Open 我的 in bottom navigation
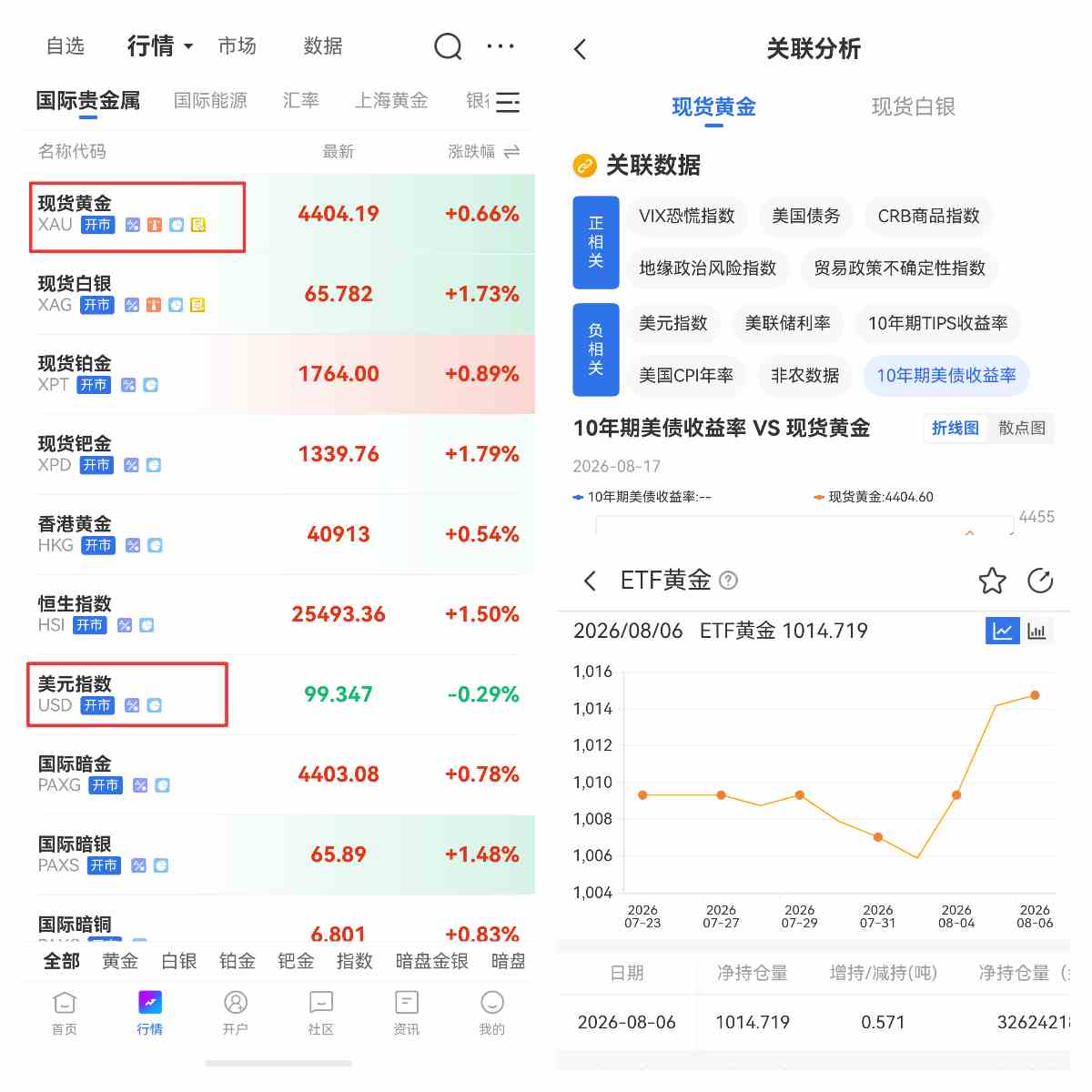The image size is (1092, 1092). 492,1013
